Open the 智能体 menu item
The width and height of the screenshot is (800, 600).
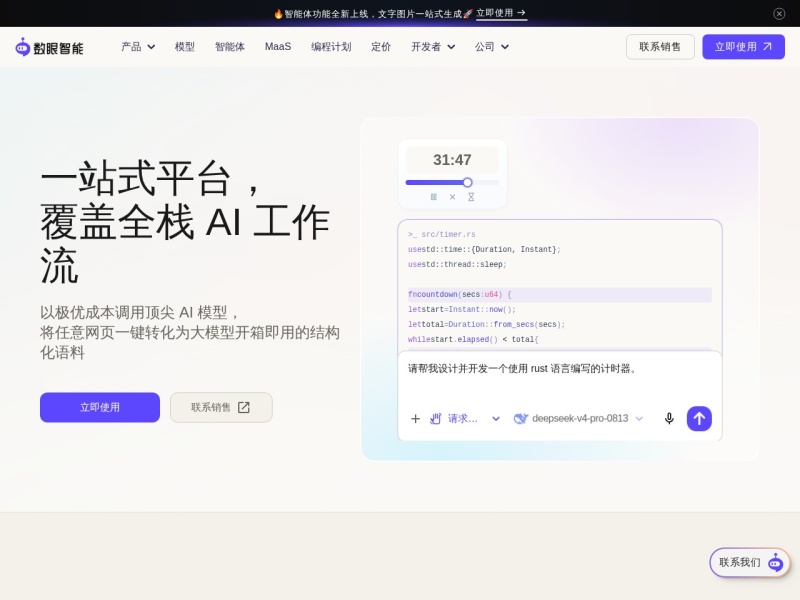click(x=230, y=47)
